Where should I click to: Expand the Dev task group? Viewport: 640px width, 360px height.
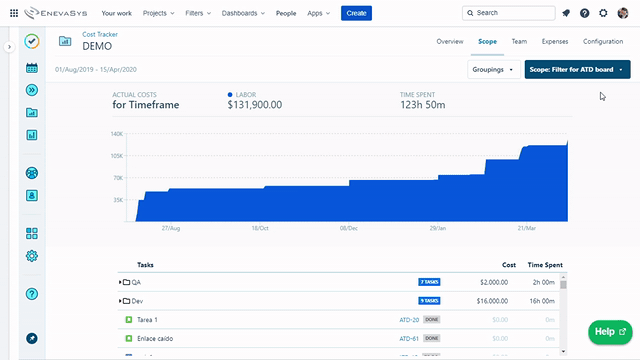120,301
